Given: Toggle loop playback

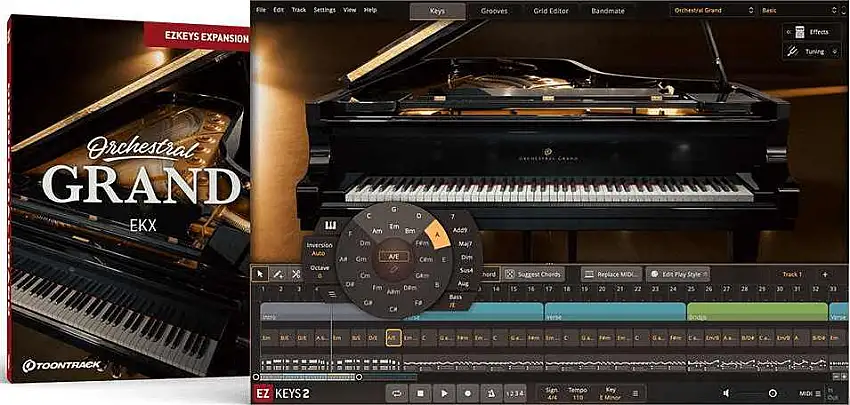Looking at the screenshot, I should pyautogui.click(x=398, y=394).
